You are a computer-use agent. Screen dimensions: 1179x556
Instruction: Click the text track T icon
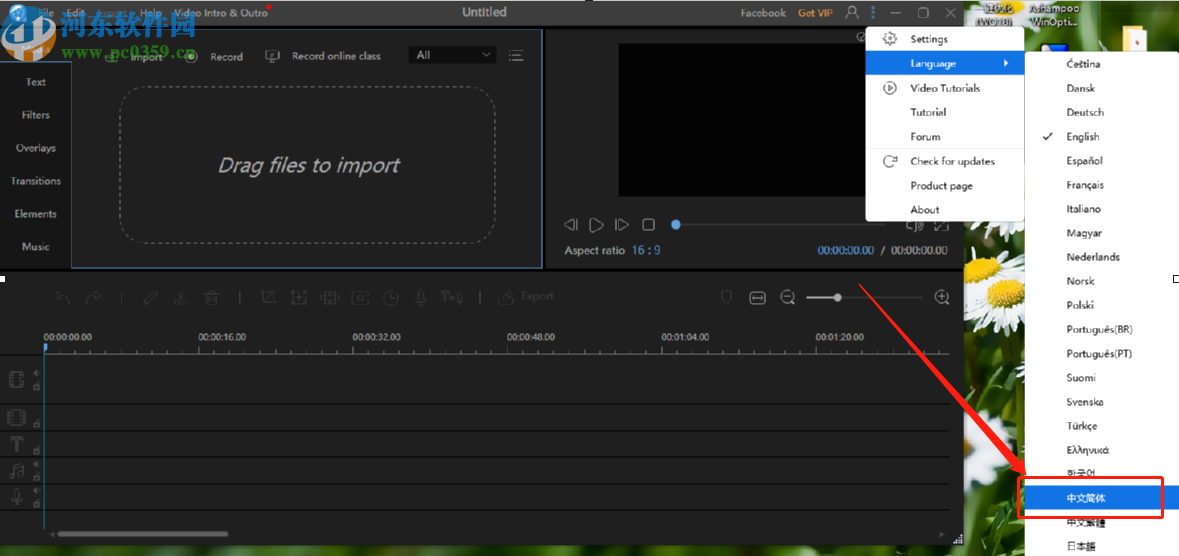click(17, 443)
